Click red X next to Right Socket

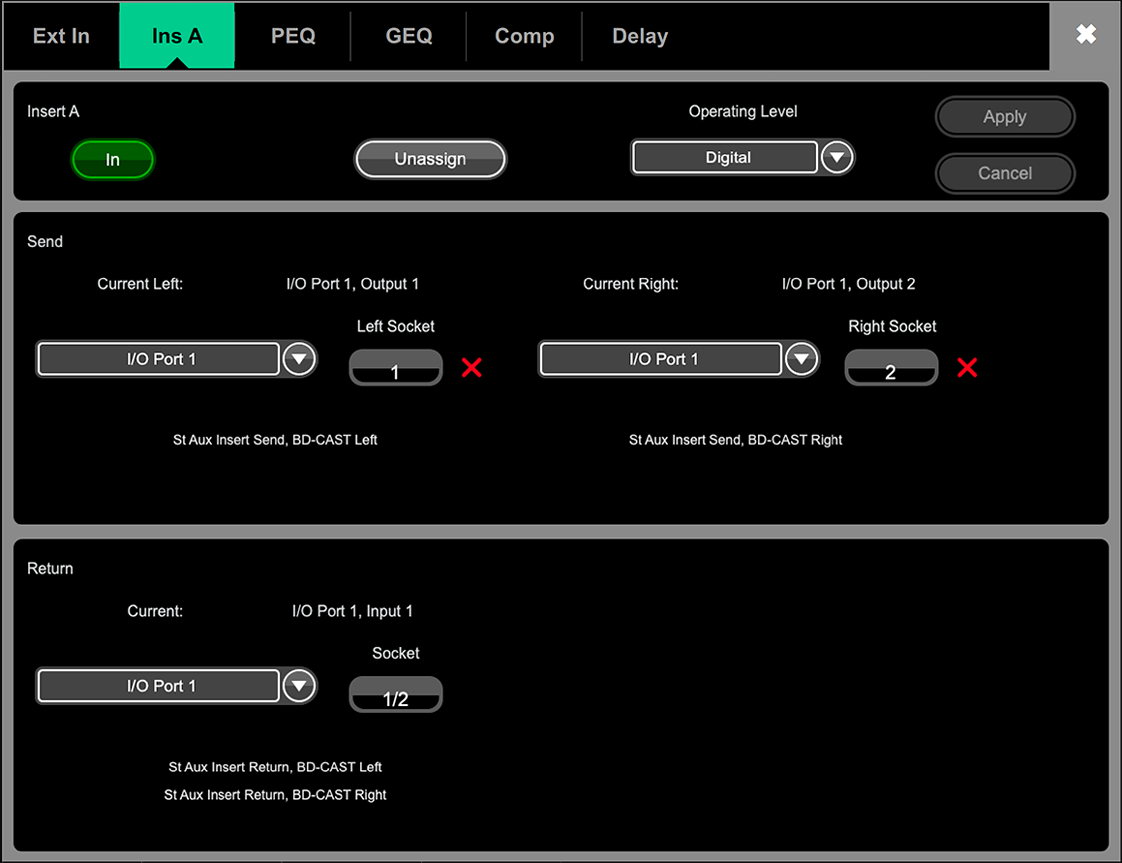click(x=967, y=368)
